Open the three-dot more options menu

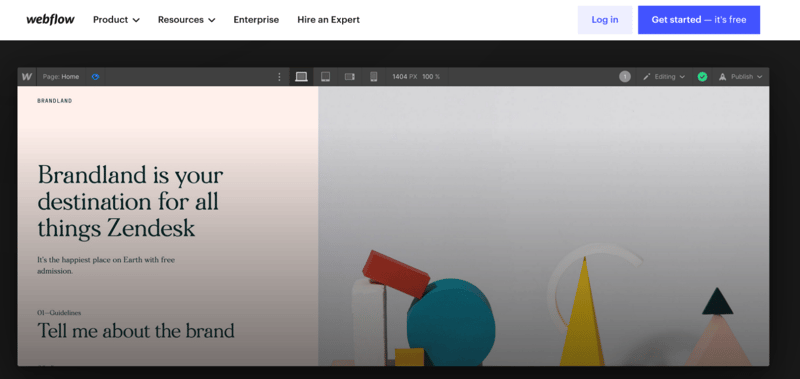pyautogui.click(x=279, y=77)
